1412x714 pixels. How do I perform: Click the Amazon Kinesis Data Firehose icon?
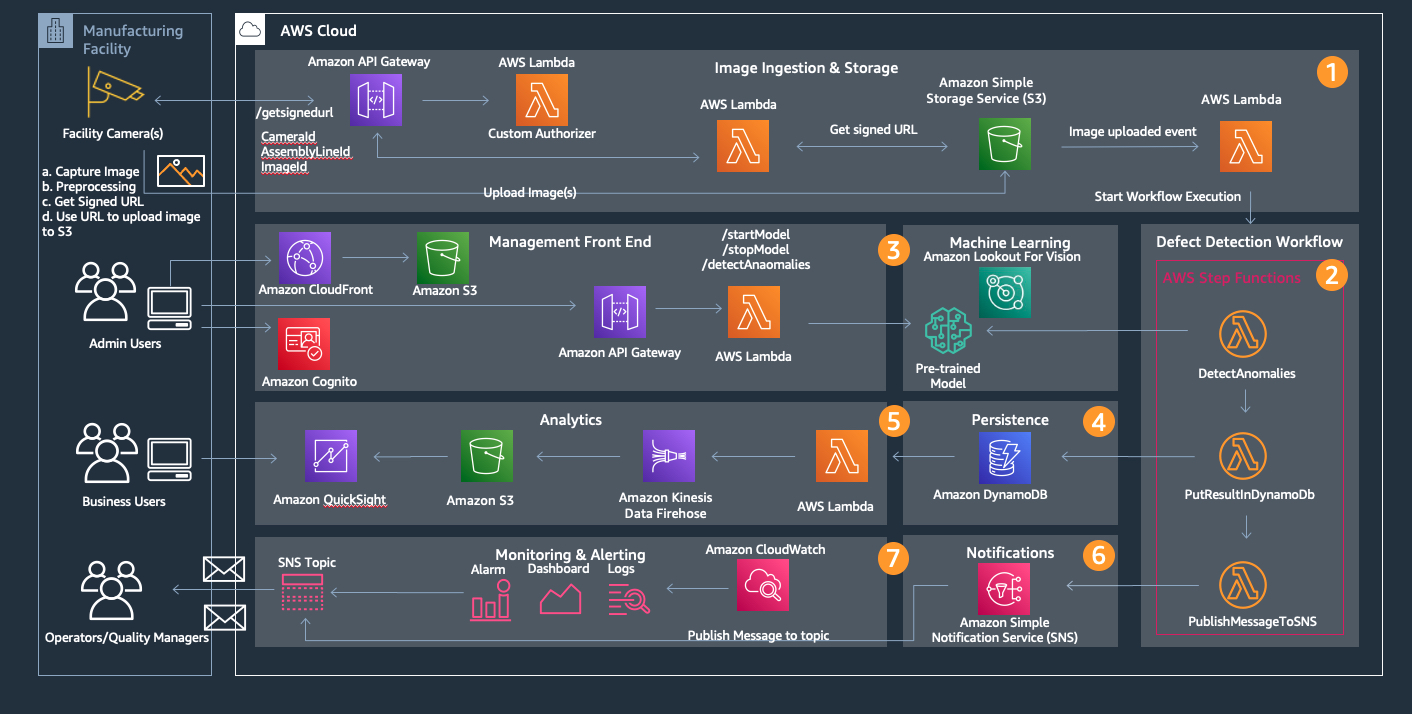click(x=669, y=457)
